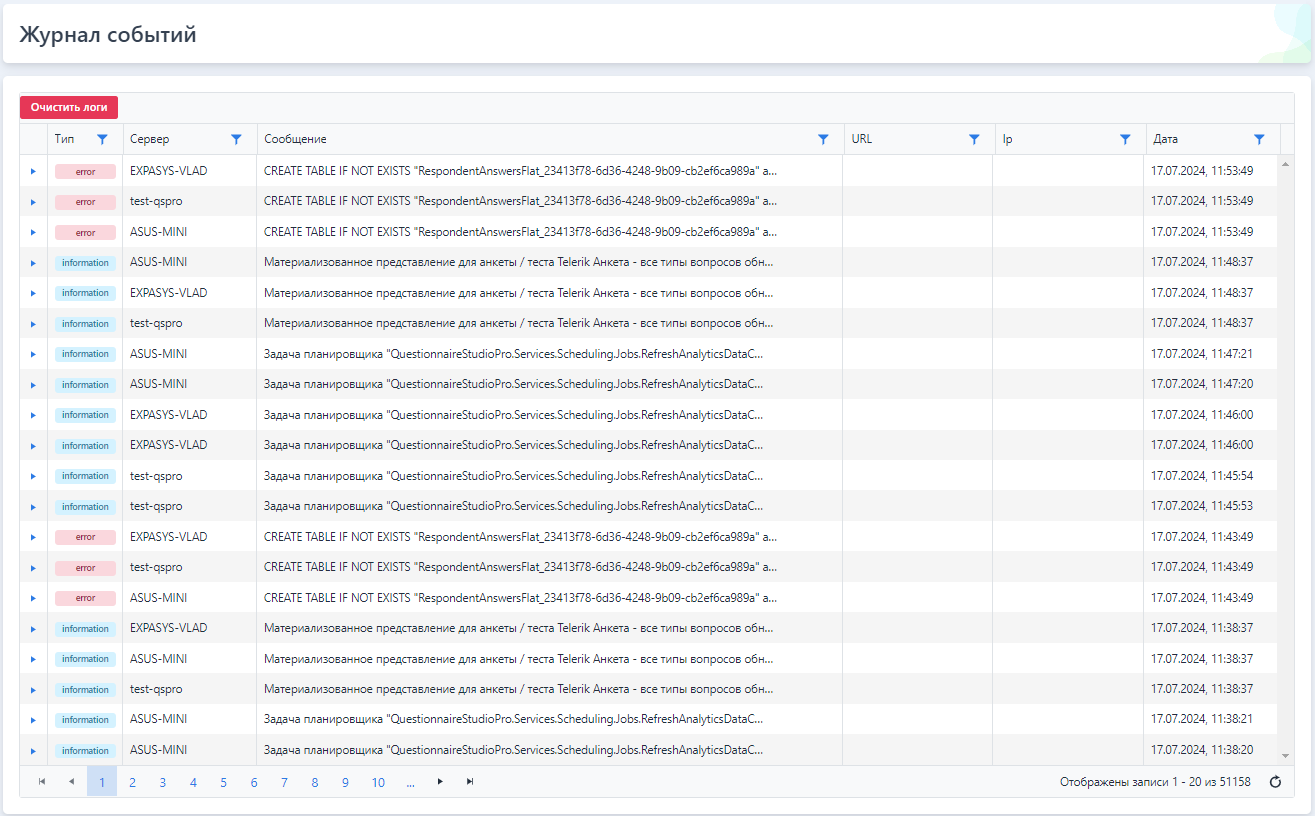Click the Очистить логи button

69,108
